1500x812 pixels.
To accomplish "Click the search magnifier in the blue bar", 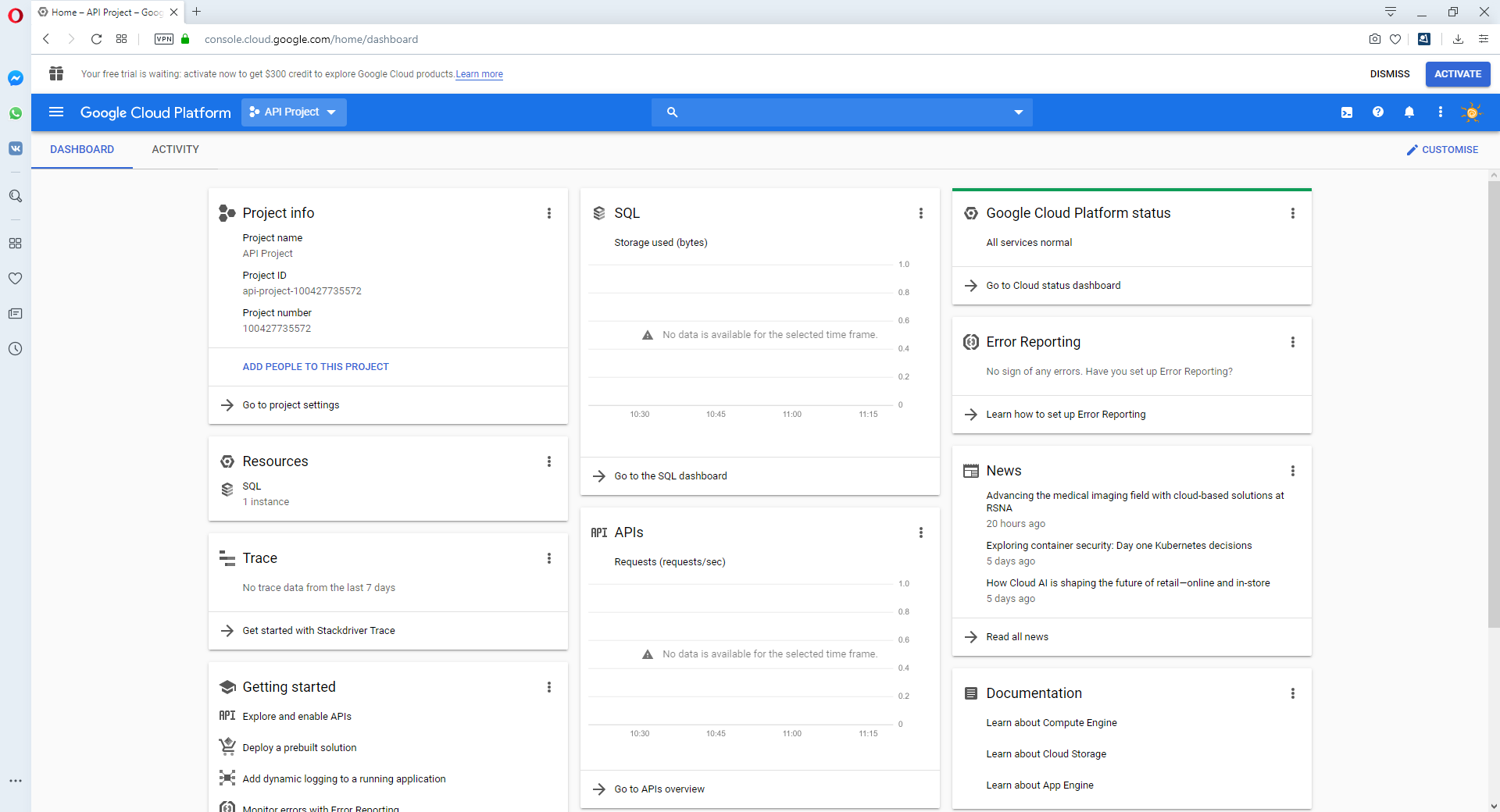I will click(x=672, y=112).
